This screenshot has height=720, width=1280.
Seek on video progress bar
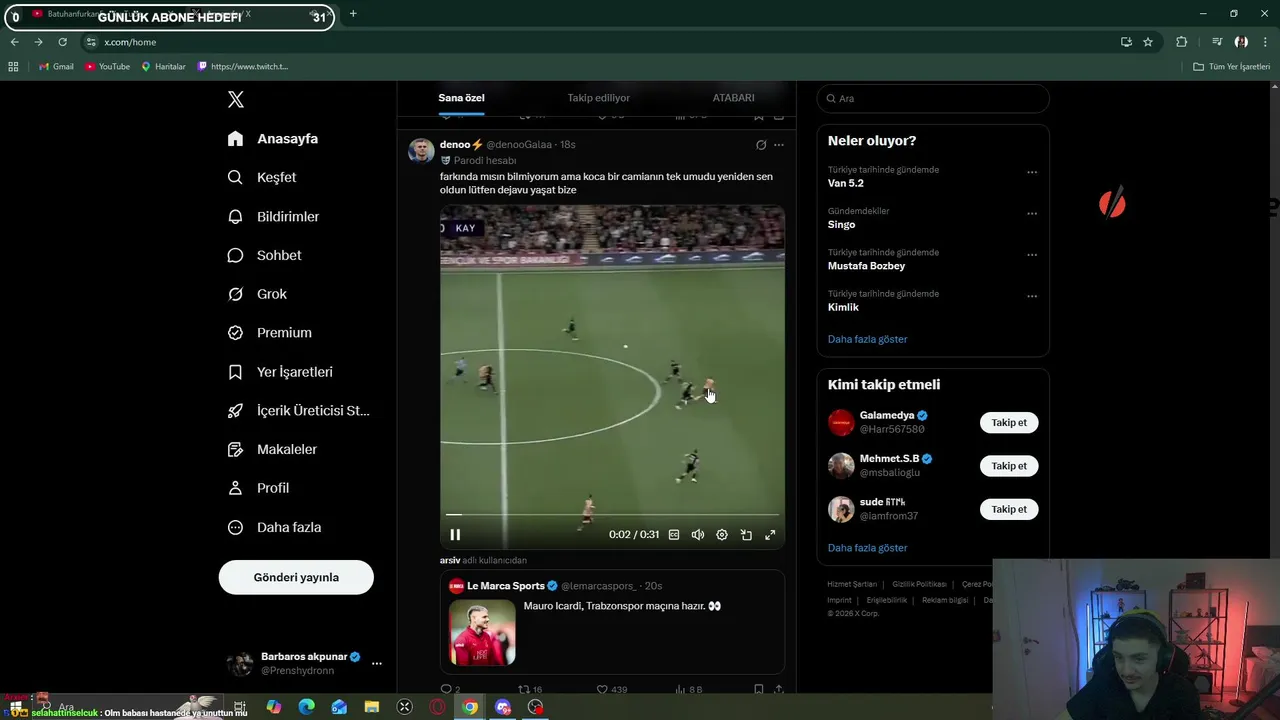(x=612, y=515)
